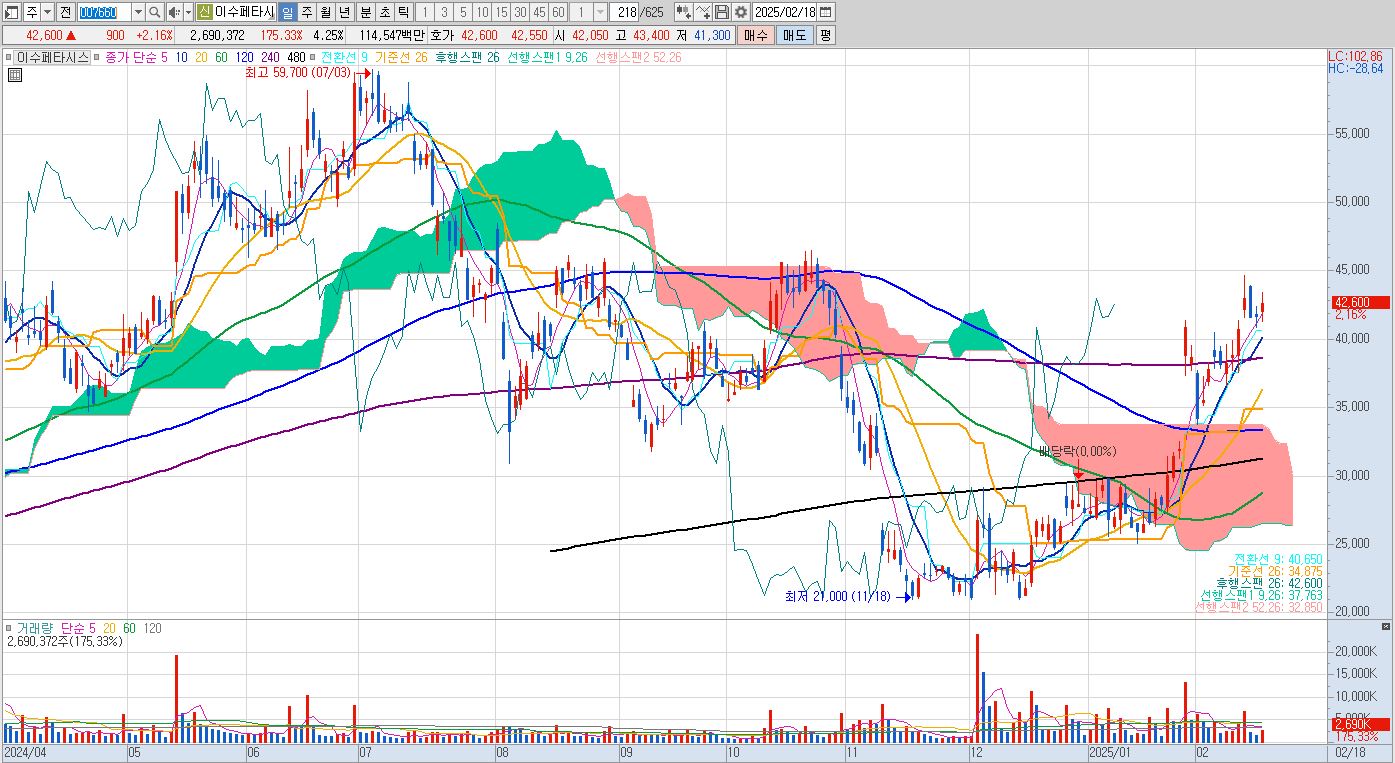Click the 전환선 9 legend label
The image size is (1395, 763).
coord(345,57)
